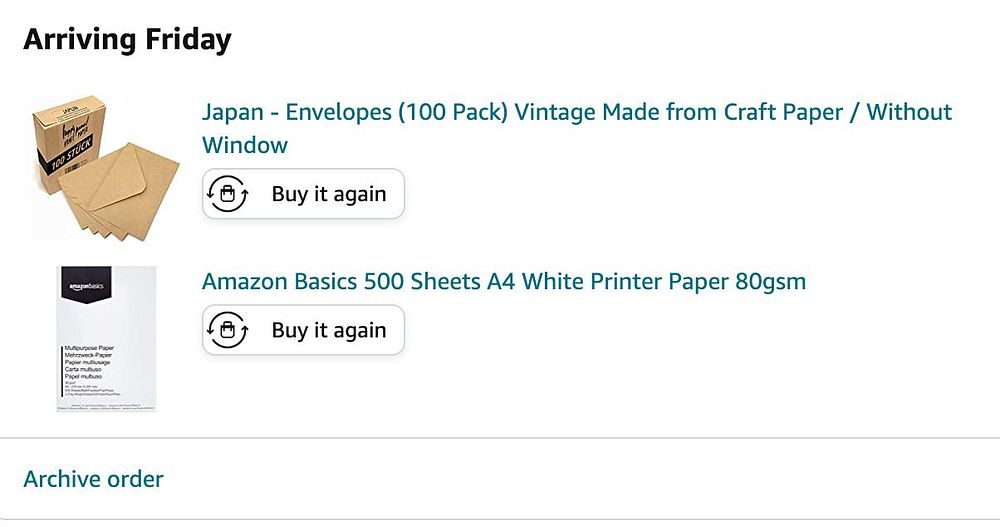Click 'Buy it again' text under the envelopes title
1000x527 pixels.
pos(328,194)
